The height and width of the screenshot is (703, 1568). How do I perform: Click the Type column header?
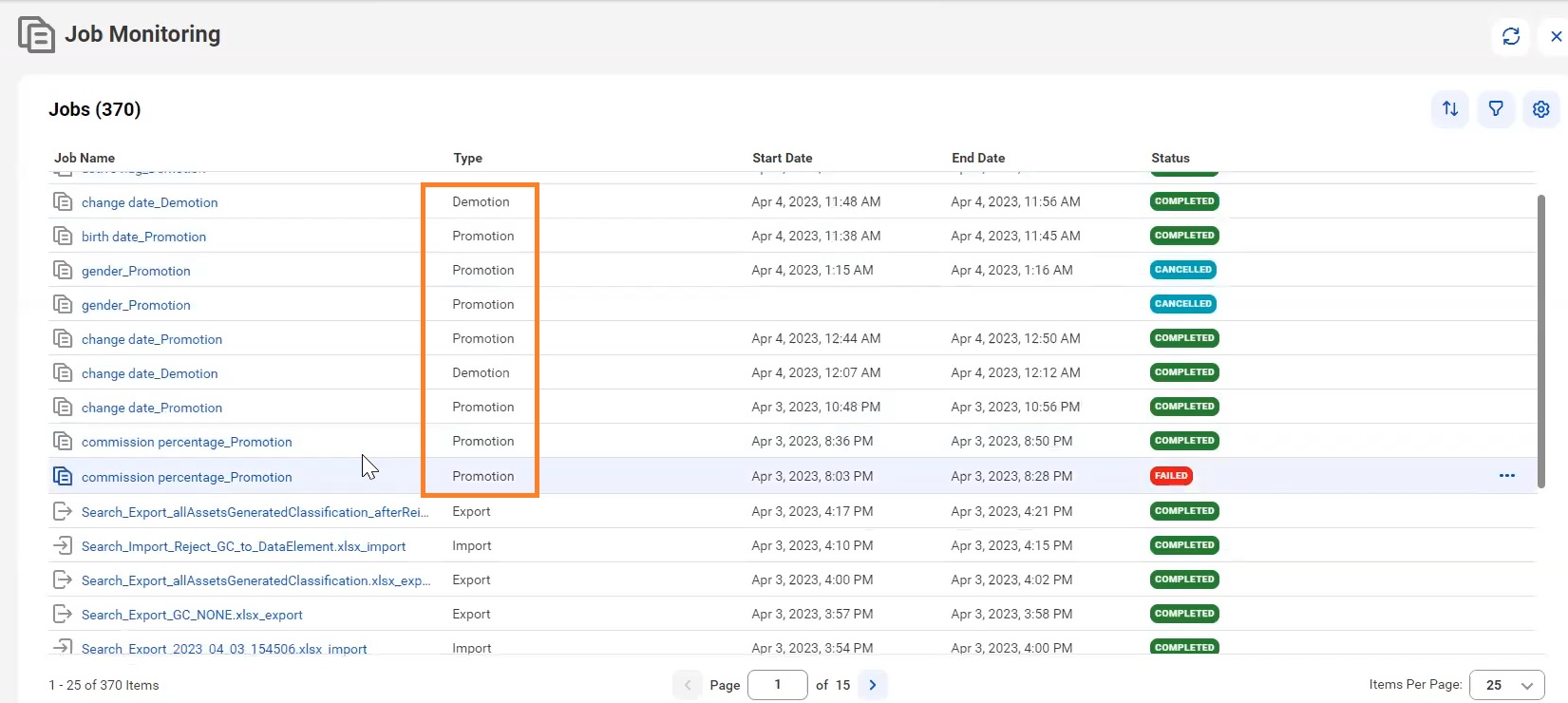(467, 158)
